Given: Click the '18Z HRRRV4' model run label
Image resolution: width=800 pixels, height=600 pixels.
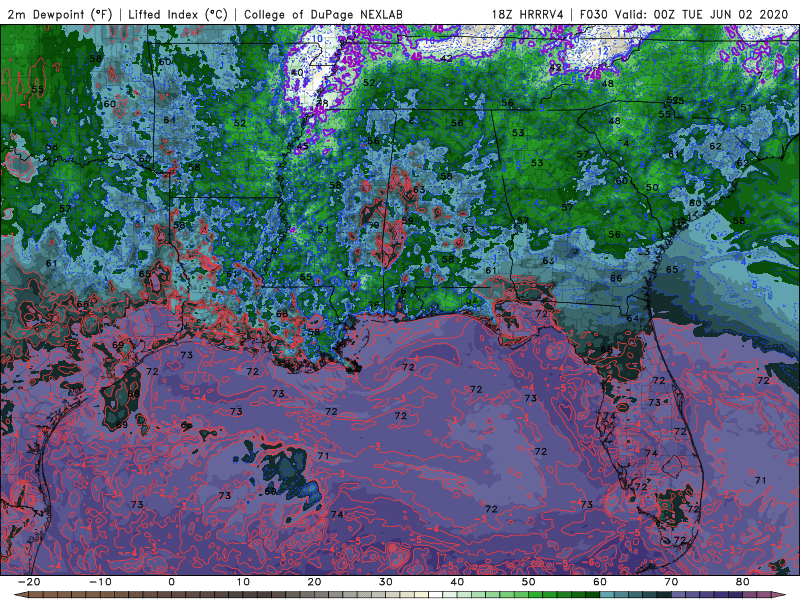Looking at the screenshot, I should (x=527, y=14).
